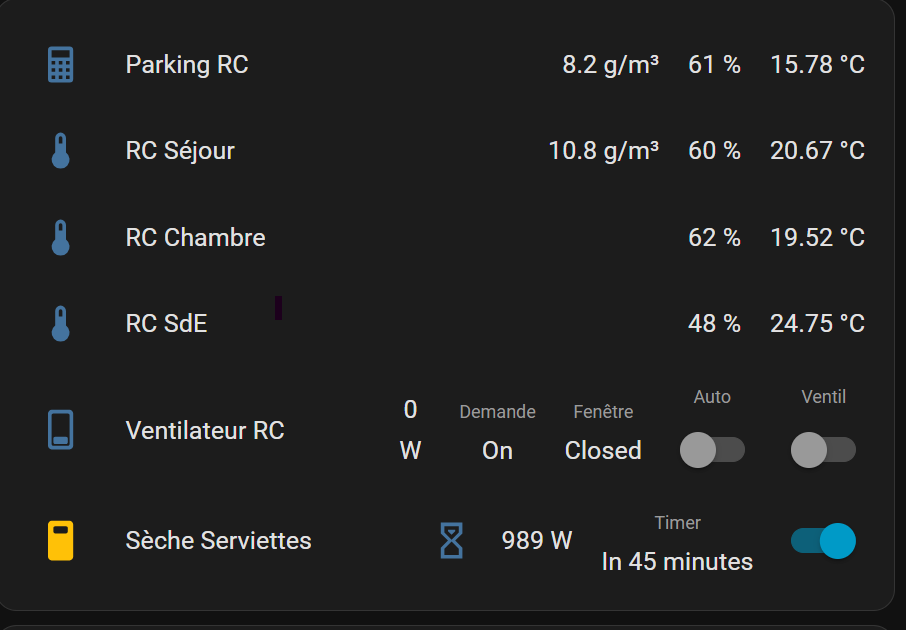The image size is (906, 630).
Task: Click the Fenêtre Closed status
Action: tap(603, 450)
